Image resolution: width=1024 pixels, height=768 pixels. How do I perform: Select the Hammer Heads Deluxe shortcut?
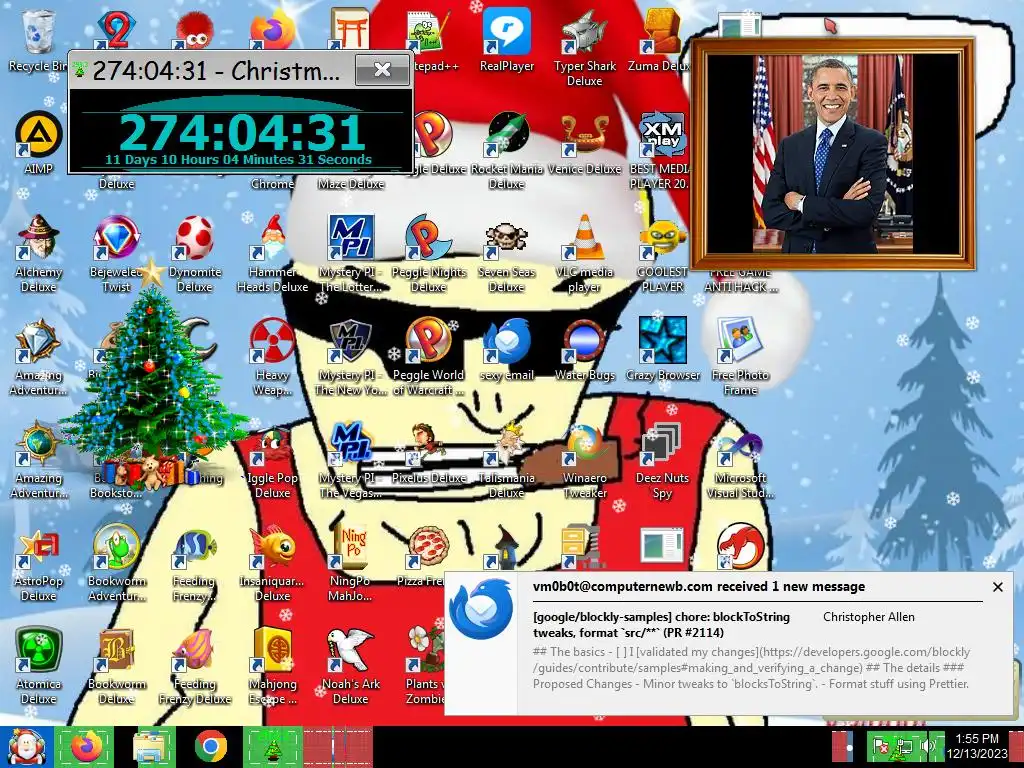point(272,253)
